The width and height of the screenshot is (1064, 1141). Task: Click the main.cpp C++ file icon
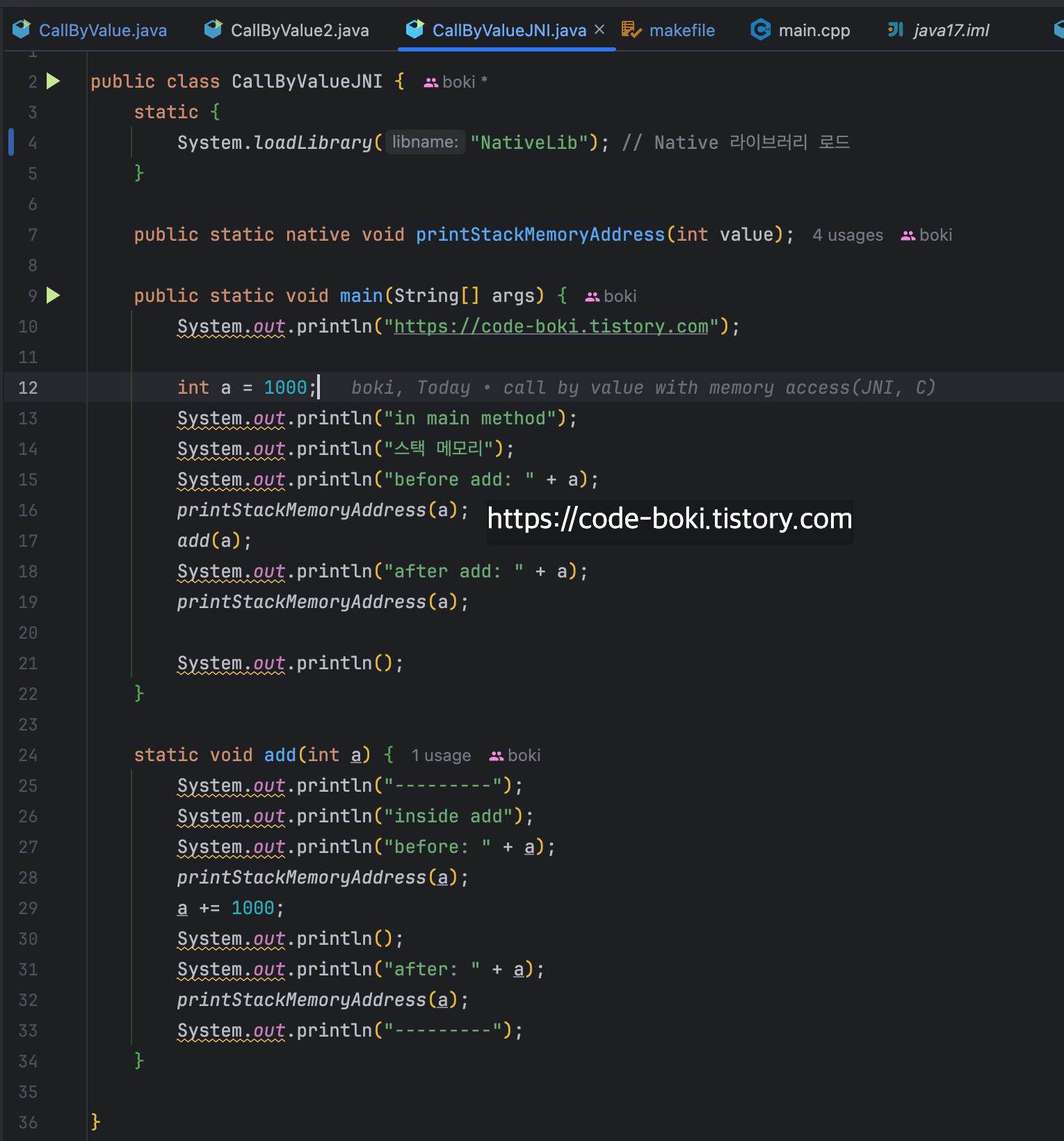click(761, 29)
